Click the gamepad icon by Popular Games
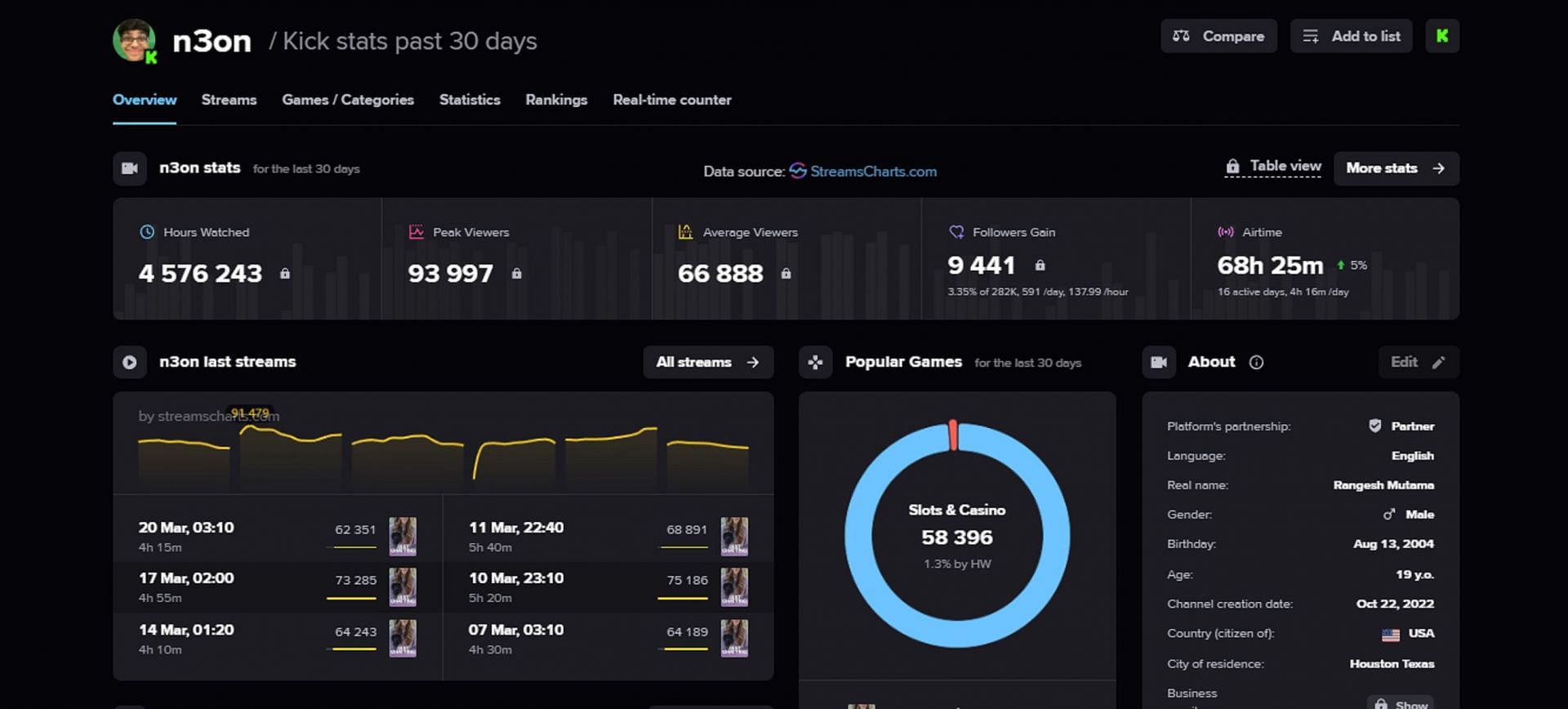 coord(815,362)
